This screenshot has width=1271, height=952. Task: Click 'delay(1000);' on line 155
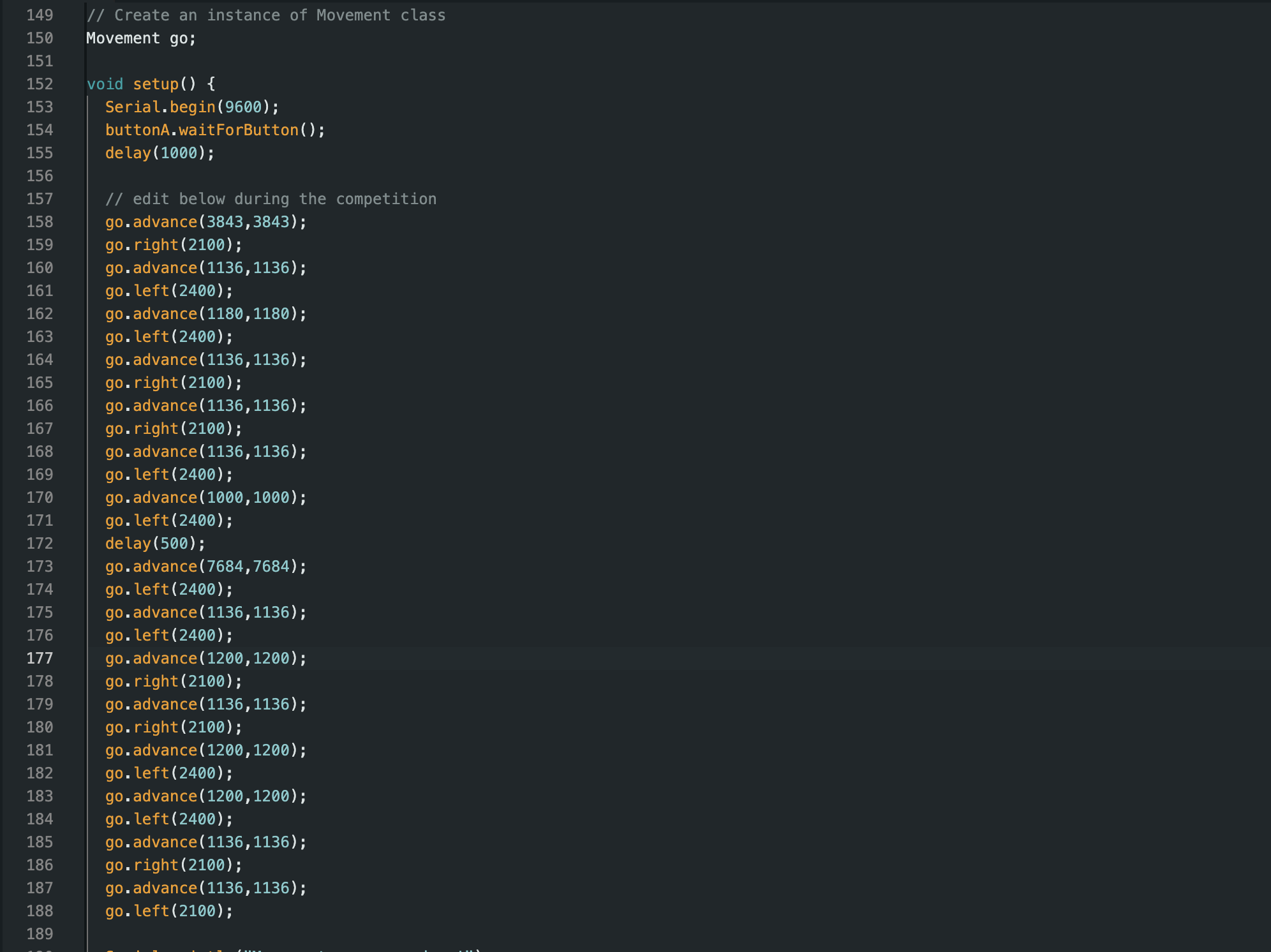point(160,152)
